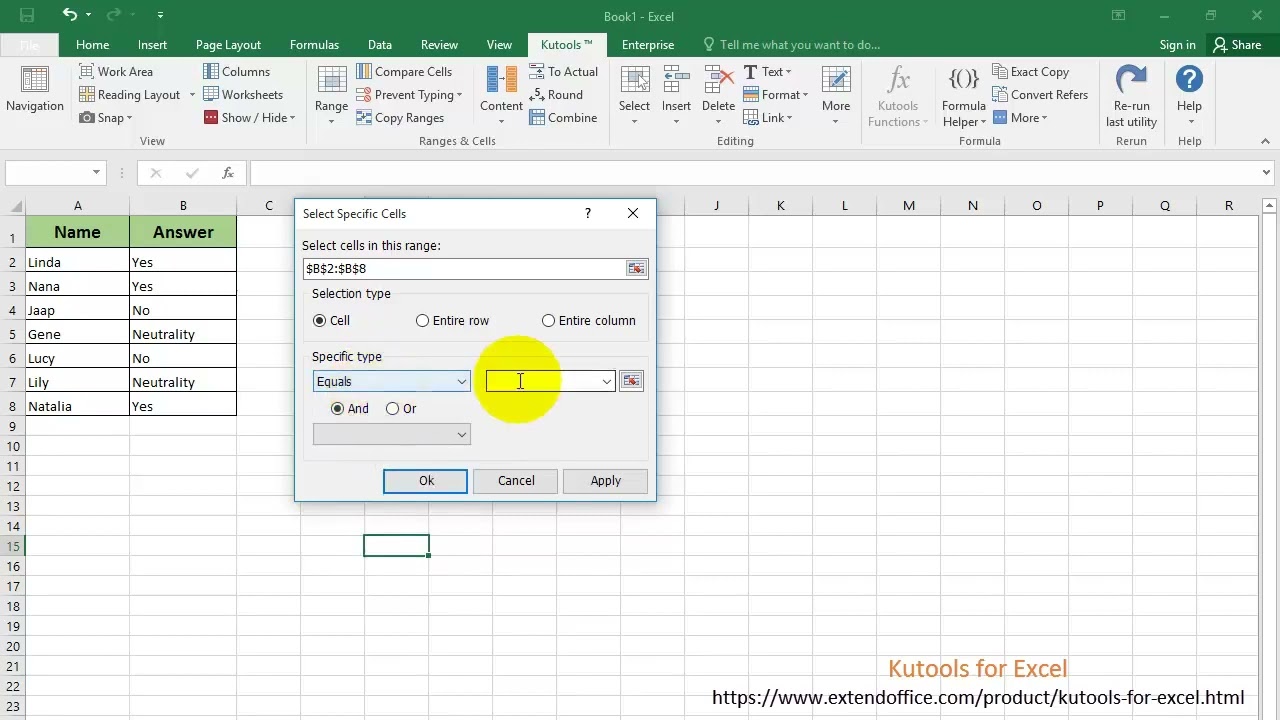Click the value picker icon in Specific type
The image size is (1280, 720).
[631, 381]
